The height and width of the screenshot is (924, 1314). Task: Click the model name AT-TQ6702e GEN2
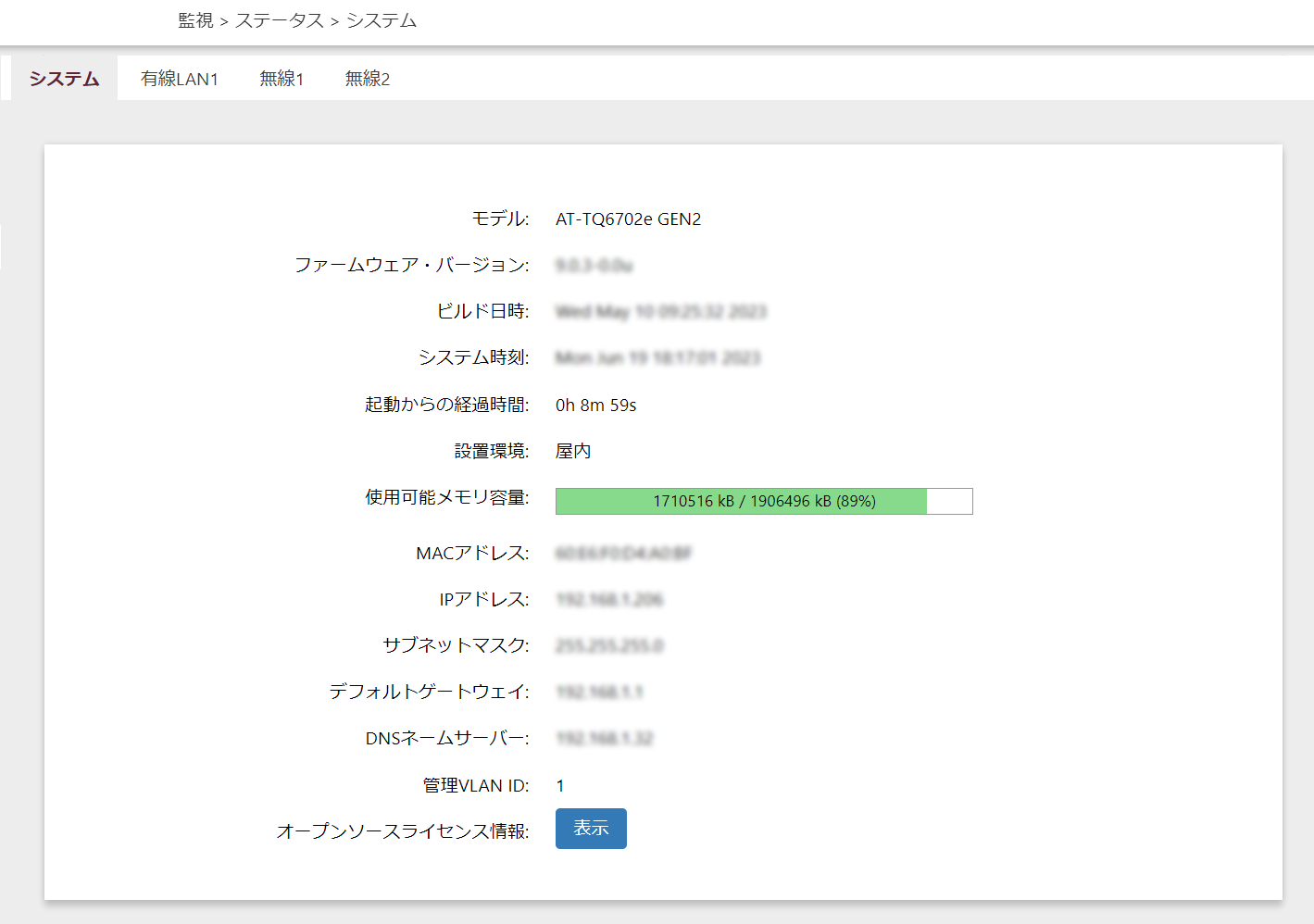[x=628, y=219]
